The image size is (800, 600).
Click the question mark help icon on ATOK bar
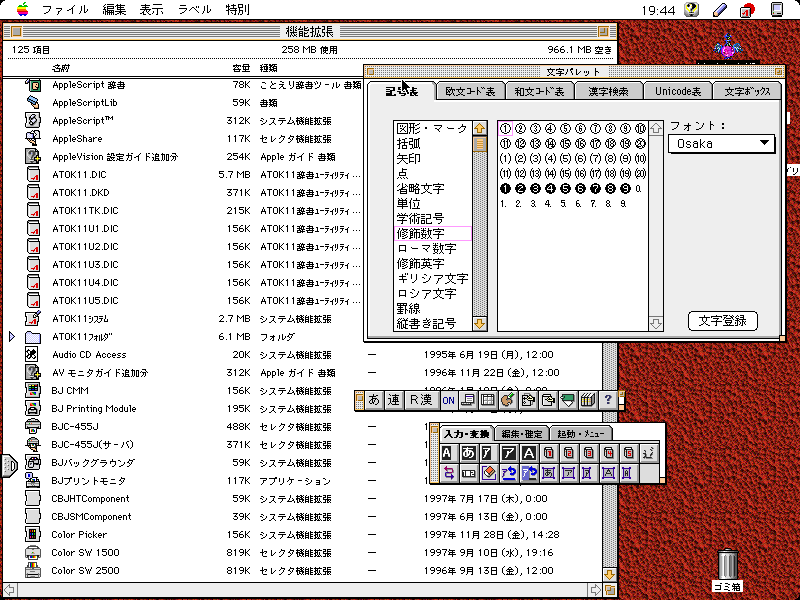click(x=607, y=400)
